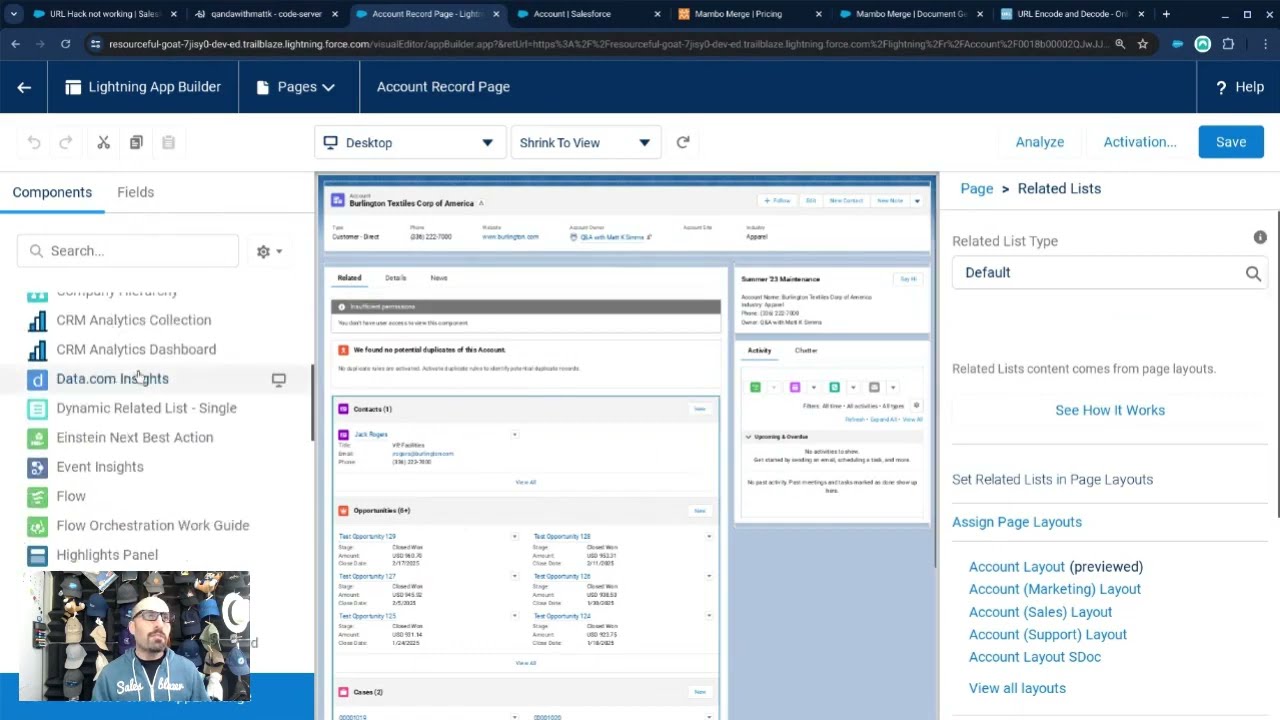Viewport: 1280px width, 720px height.
Task: Select the Chatter tab on the canvas
Action: click(806, 351)
